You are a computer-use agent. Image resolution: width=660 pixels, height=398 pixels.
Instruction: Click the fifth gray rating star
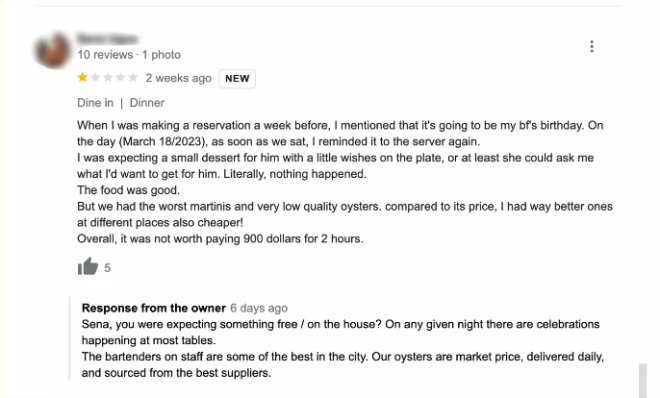(133, 77)
